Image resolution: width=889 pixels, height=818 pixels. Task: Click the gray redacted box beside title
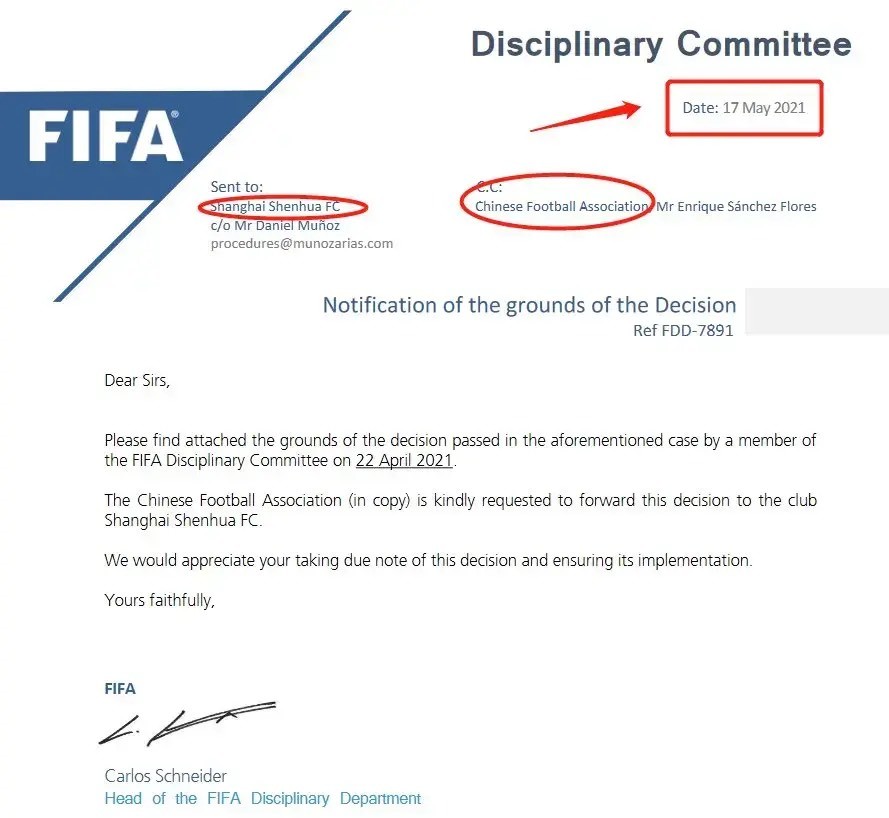(816, 311)
